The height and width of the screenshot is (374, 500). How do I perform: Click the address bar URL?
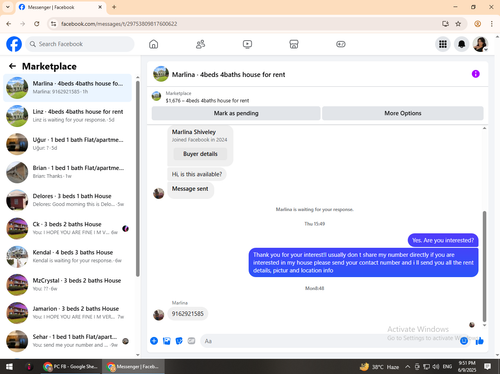pyautogui.click(x=119, y=24)
